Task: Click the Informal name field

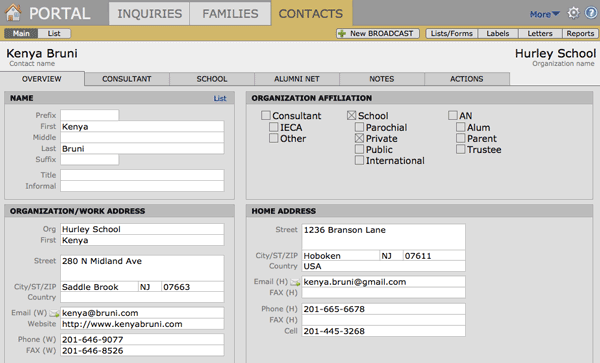Action: (142, 186)
